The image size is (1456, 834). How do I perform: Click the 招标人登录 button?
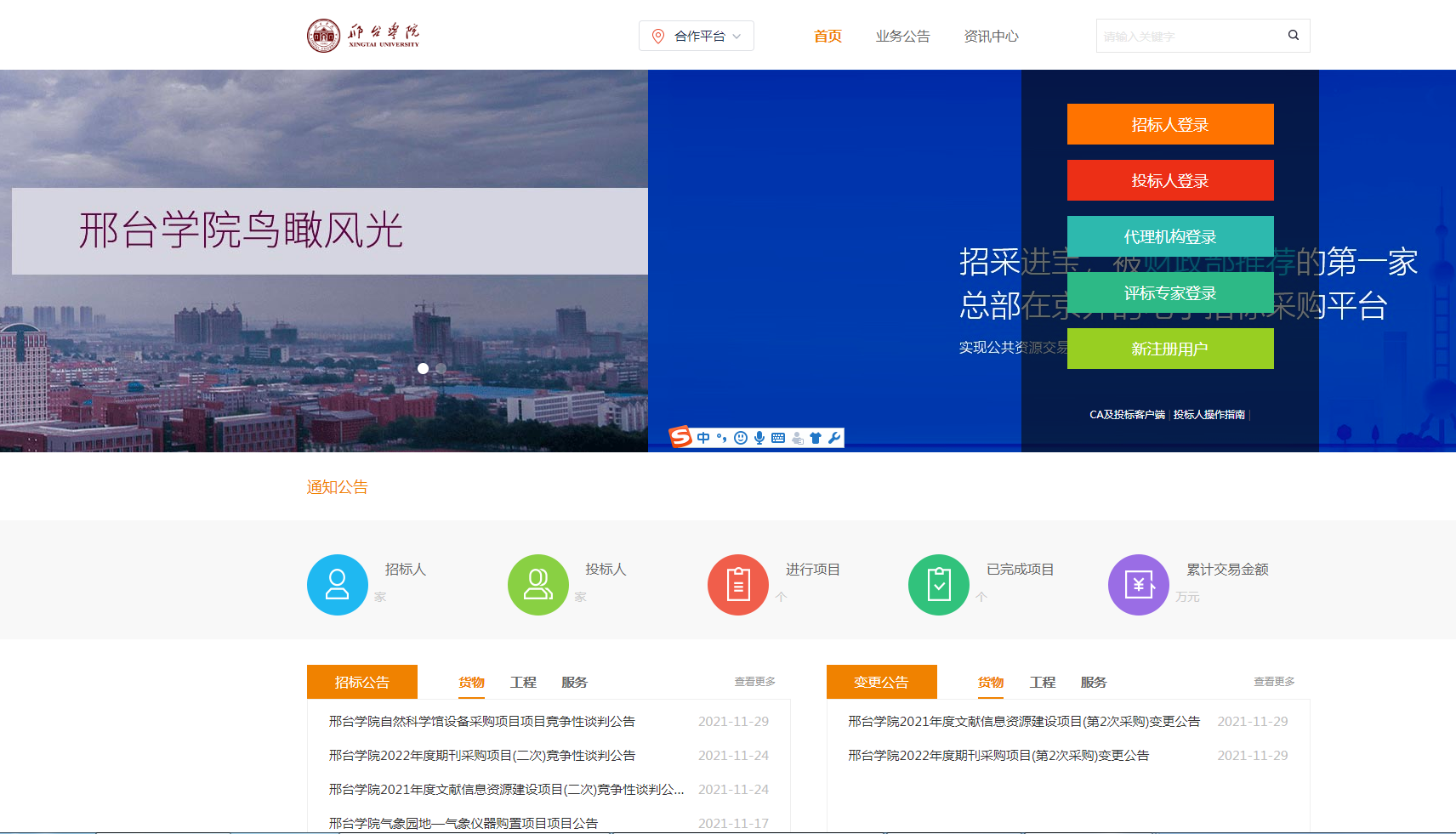tap(1169, 124)
